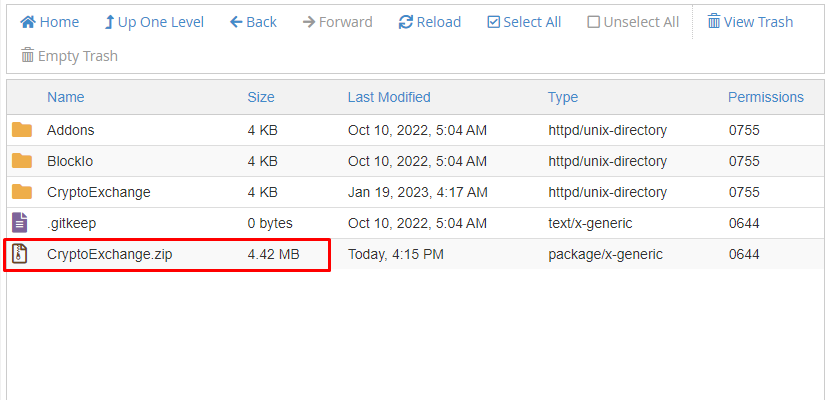
Task: Click the 0644 permissions of CryptoExchange.zip
Action: pyautogui.click(x=744, y=254)
